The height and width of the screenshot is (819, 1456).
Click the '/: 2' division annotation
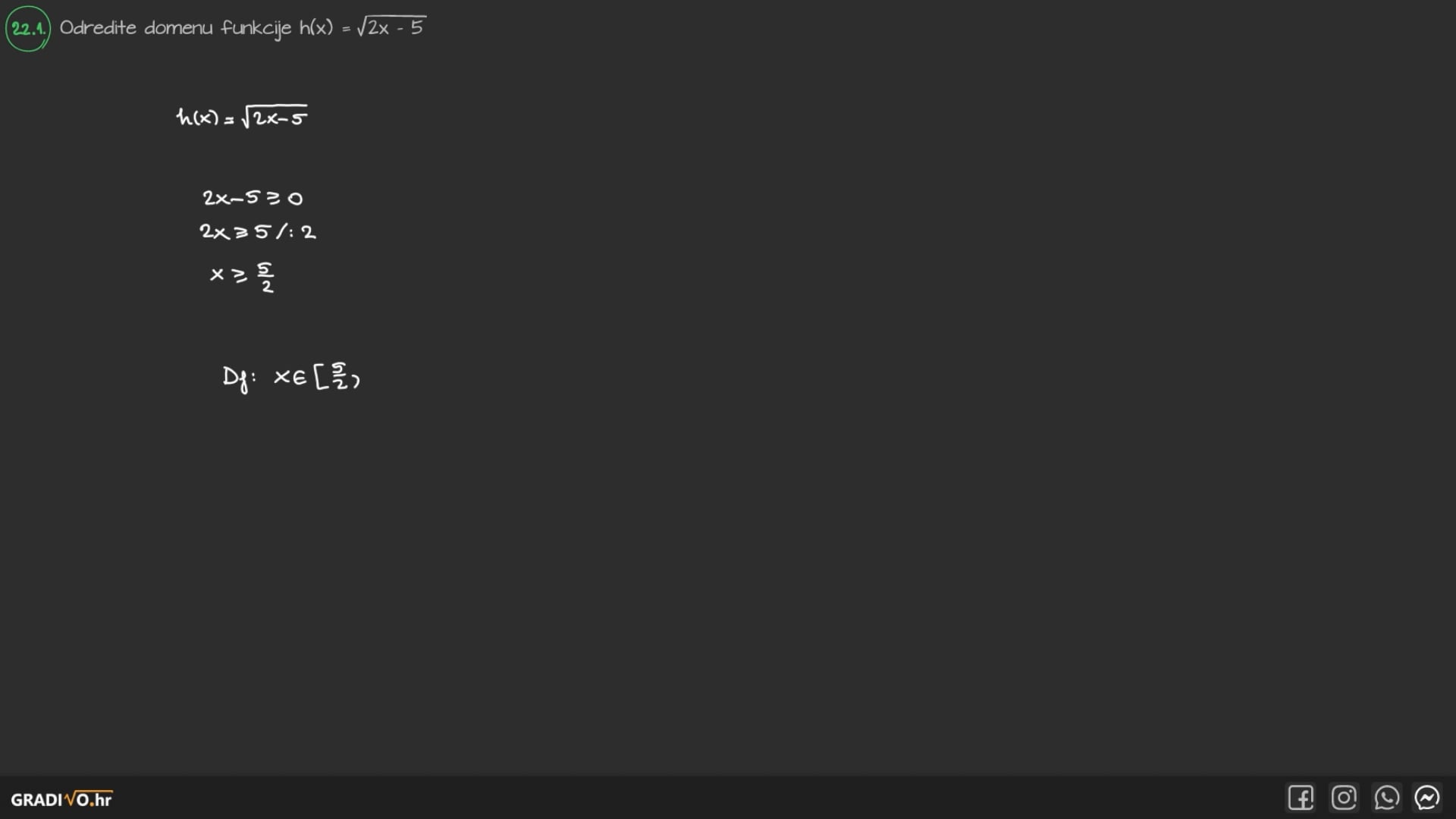pyautogui.click(x=297, y=231)
